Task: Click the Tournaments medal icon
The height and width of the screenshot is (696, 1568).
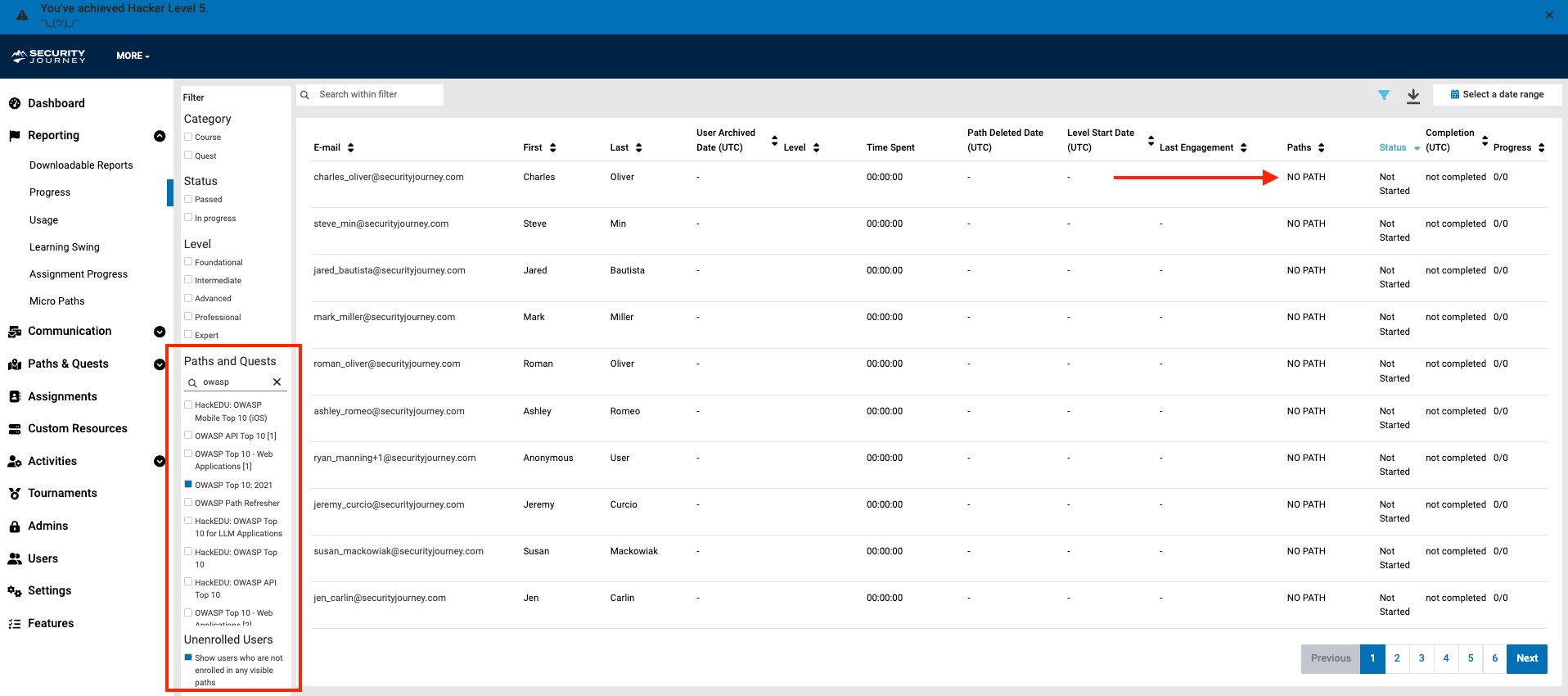Action: point(15,494)
